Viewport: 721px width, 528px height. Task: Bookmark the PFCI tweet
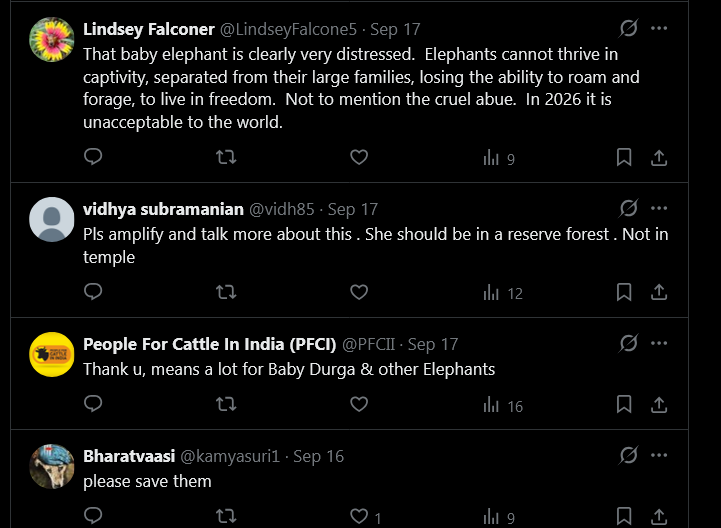pos(624,404)
